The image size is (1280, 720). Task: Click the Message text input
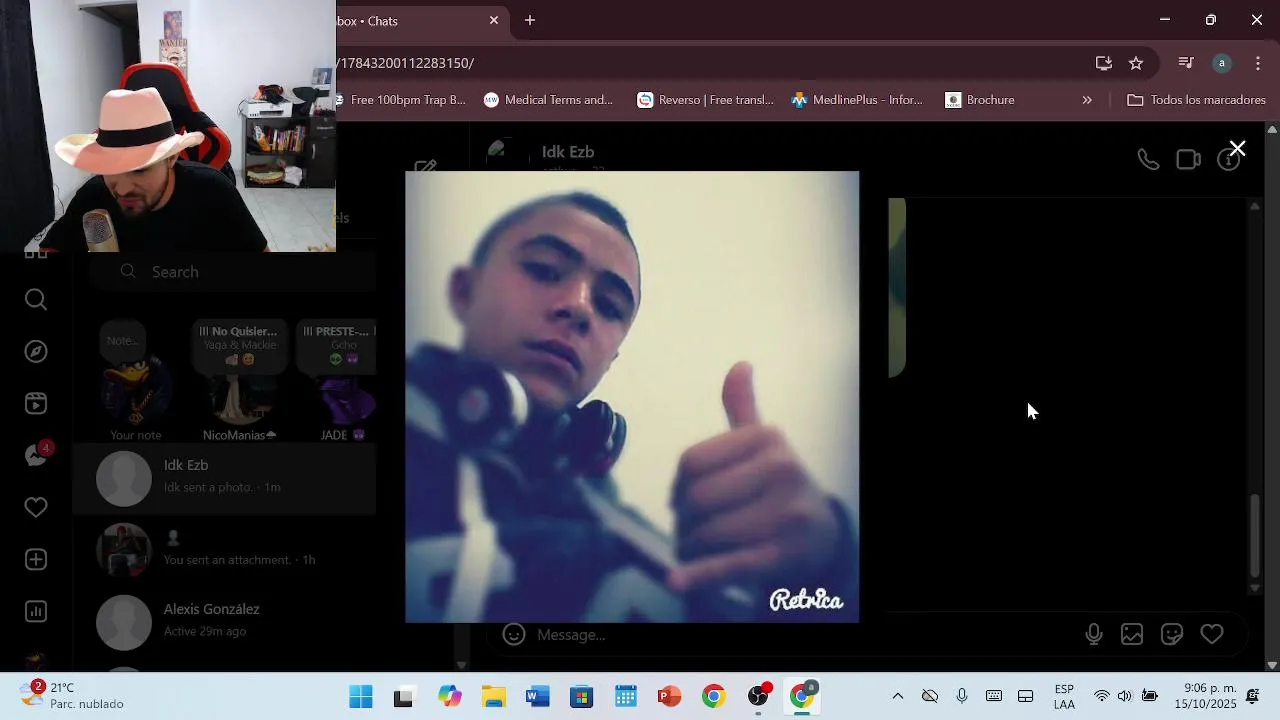pos(800,635)
